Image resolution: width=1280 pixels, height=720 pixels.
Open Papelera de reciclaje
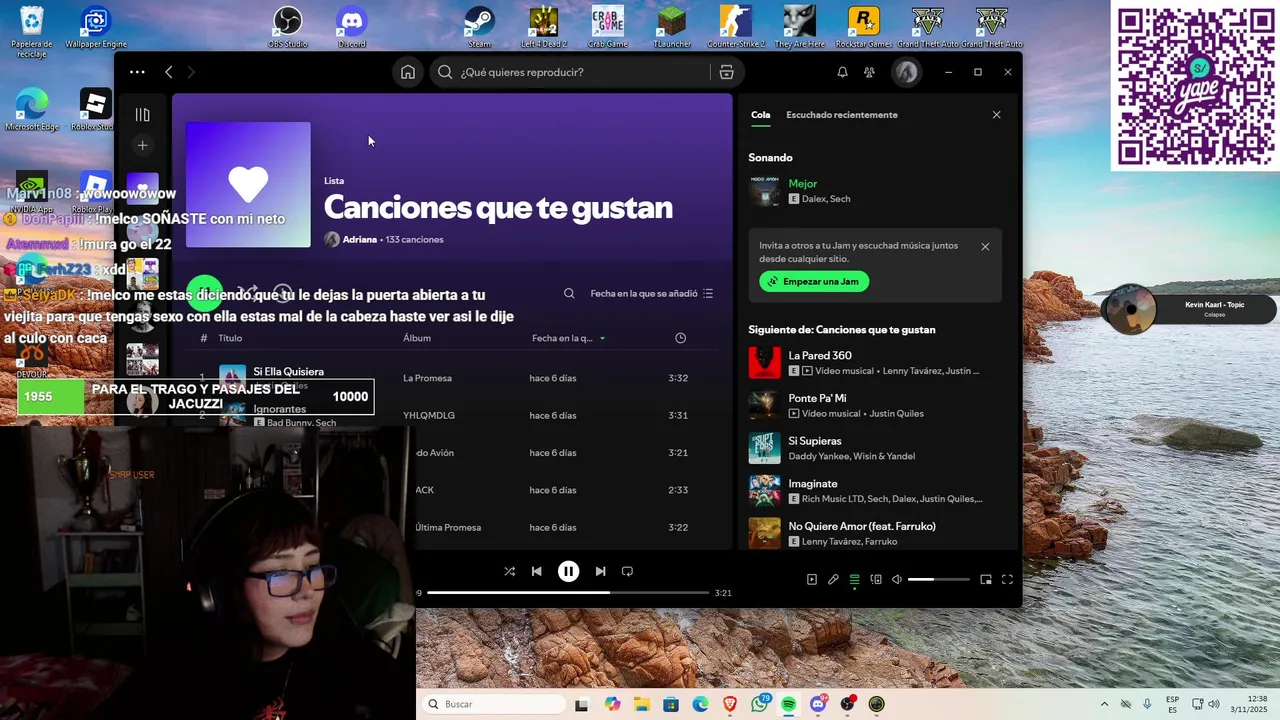32,31
